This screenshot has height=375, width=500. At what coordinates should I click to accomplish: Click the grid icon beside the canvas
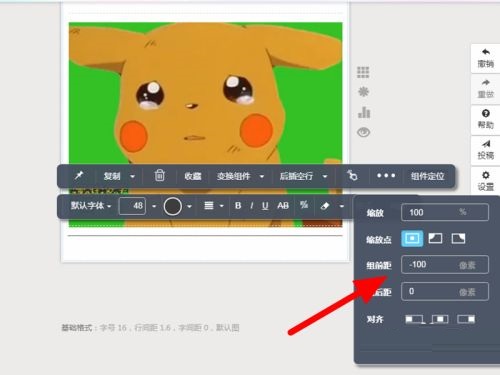click(x=363, y=72)
